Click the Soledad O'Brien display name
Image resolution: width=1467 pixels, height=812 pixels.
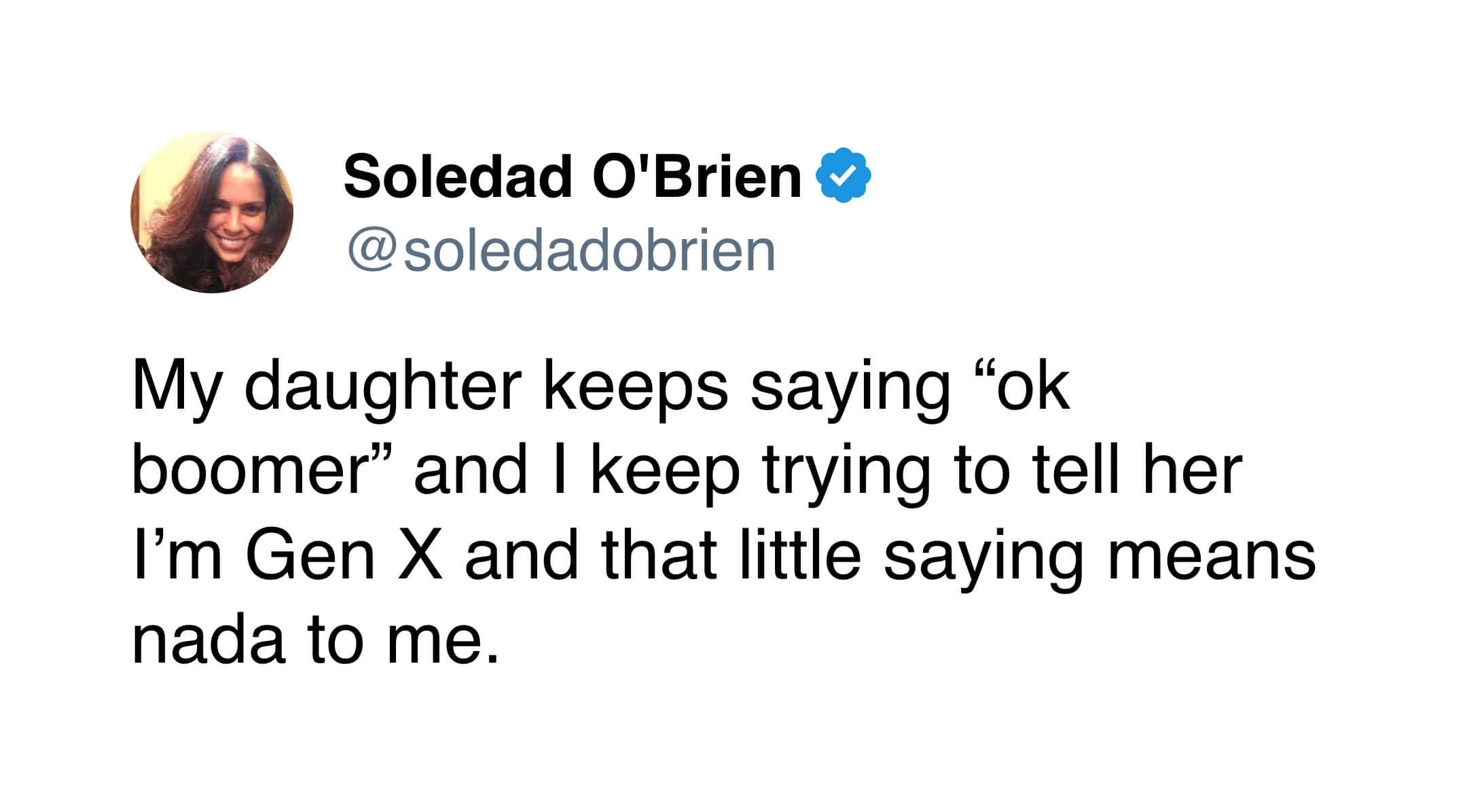point(573,177)
